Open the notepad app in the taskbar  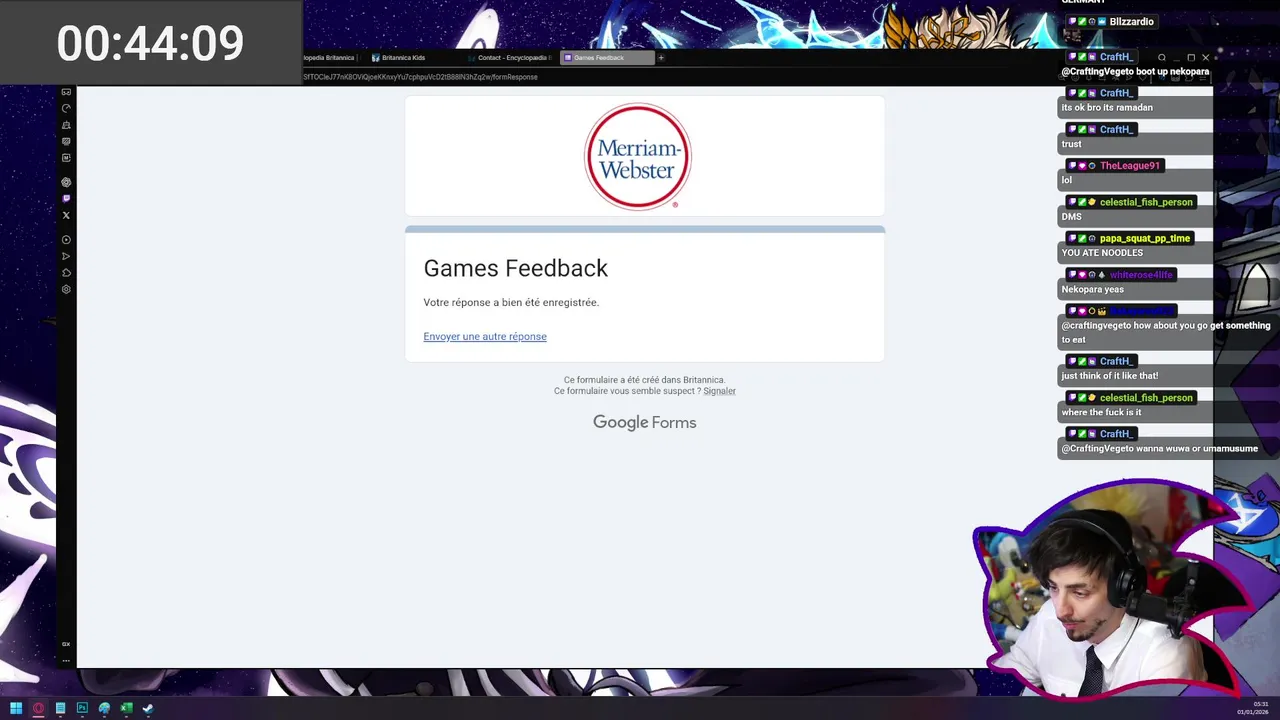point(60,708)
